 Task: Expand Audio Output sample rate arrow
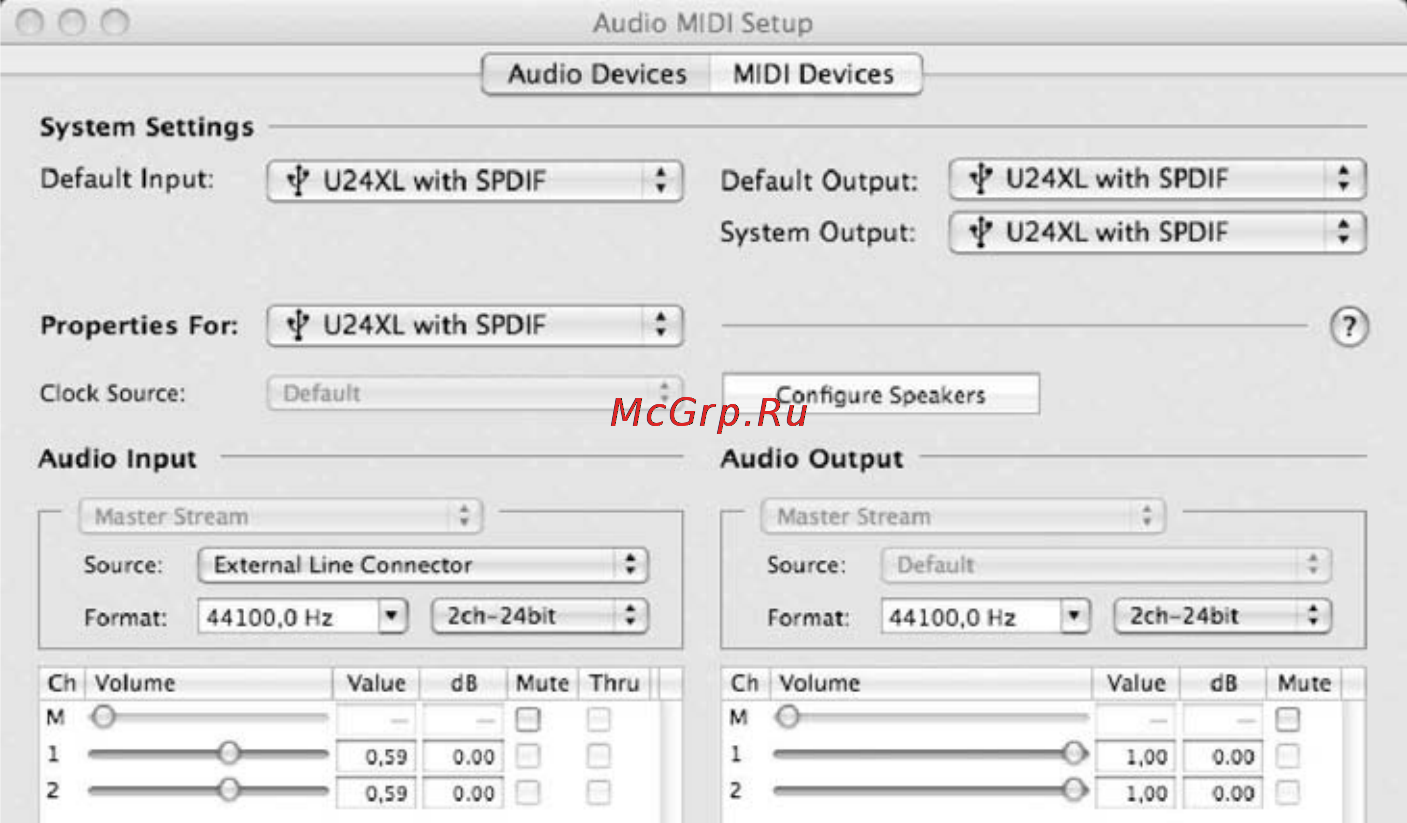point(1076,617)
